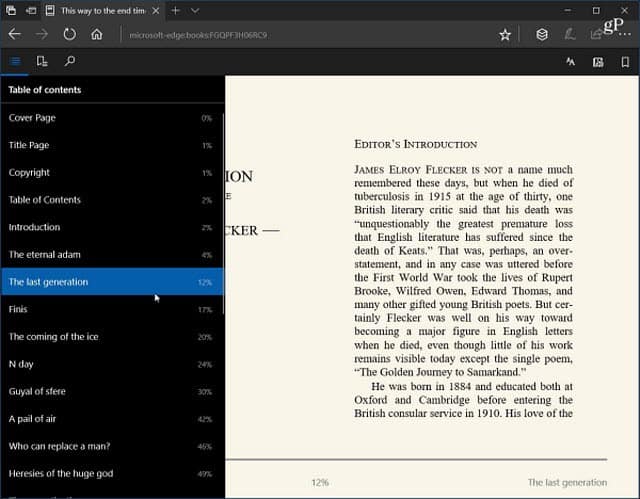Add page to favorites star icon
Image resolution: width=640 pixels, height=499 pixels.
pyautogui.click(x=505, y=35)
